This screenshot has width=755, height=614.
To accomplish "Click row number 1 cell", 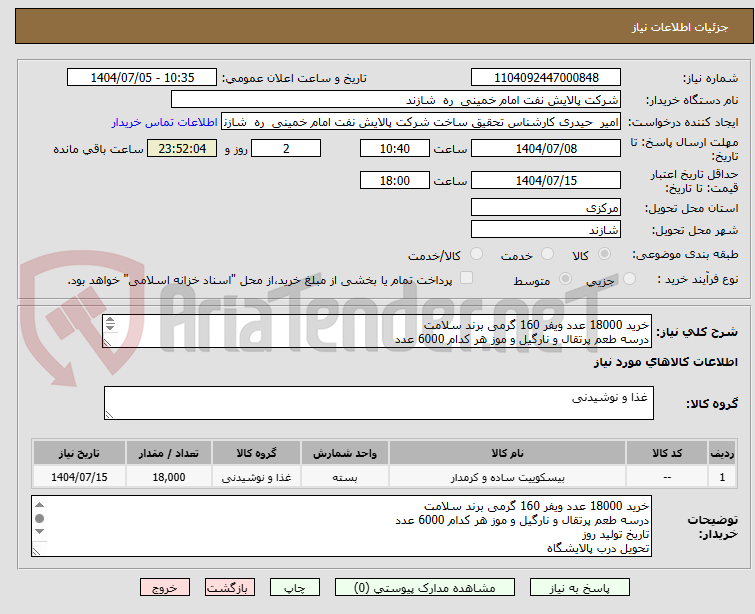I will pyautogui.click(x=722, y=477).
